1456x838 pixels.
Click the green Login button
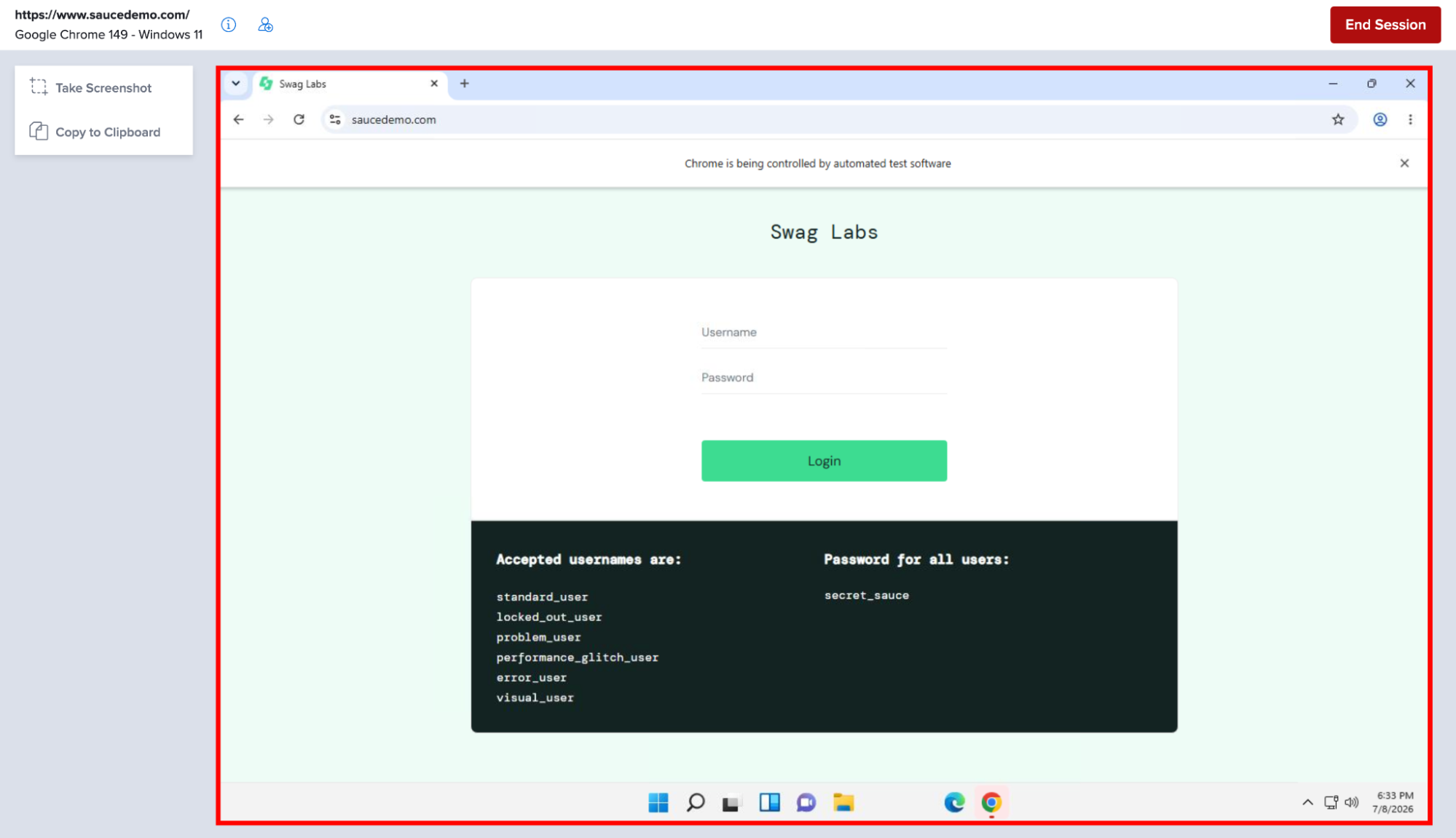click(824, 461)
